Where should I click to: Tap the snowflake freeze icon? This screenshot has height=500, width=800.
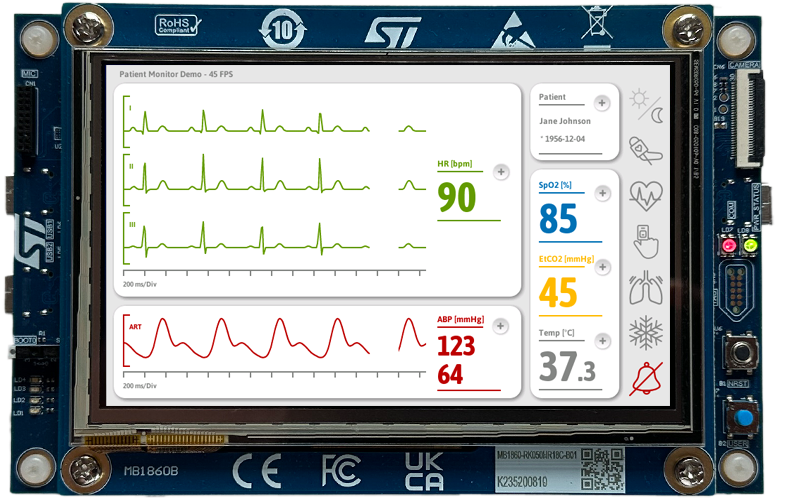tap(645, 332)
